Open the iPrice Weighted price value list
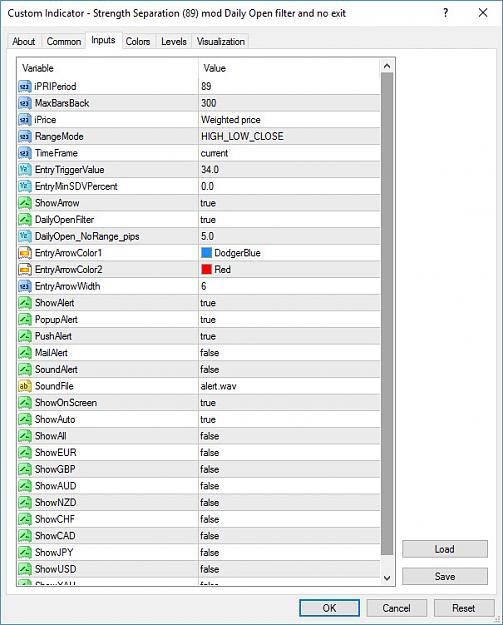The width and height of the screenshot is (503, 625). point(289,120)
